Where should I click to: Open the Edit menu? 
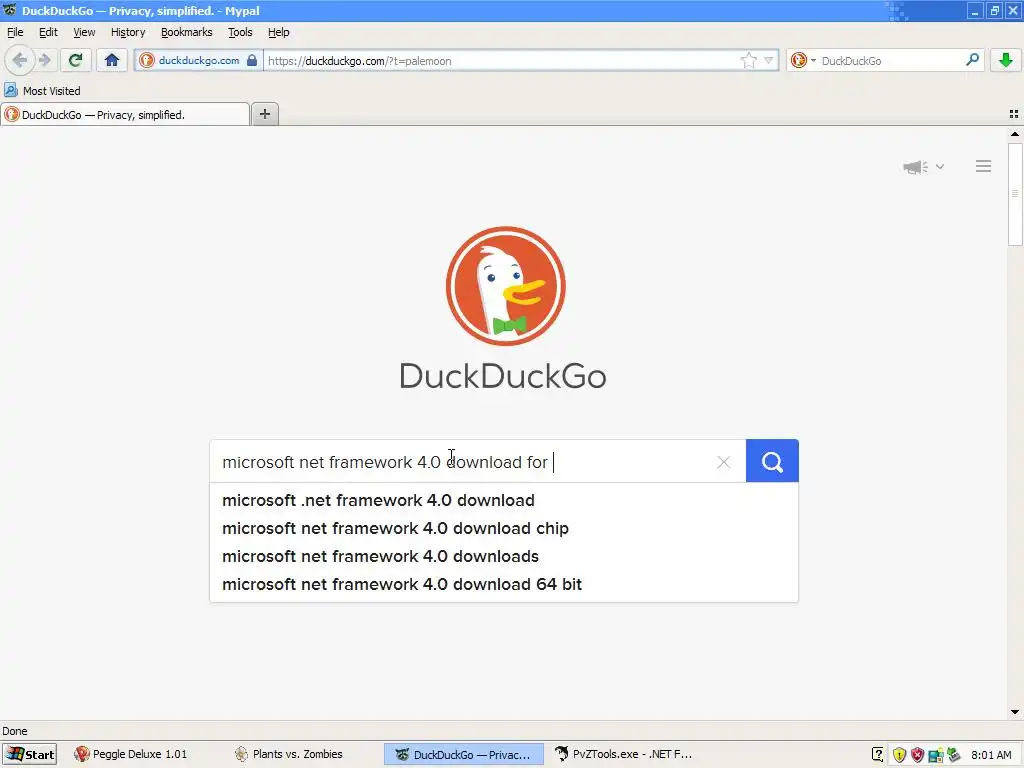[x=48, y=32]
